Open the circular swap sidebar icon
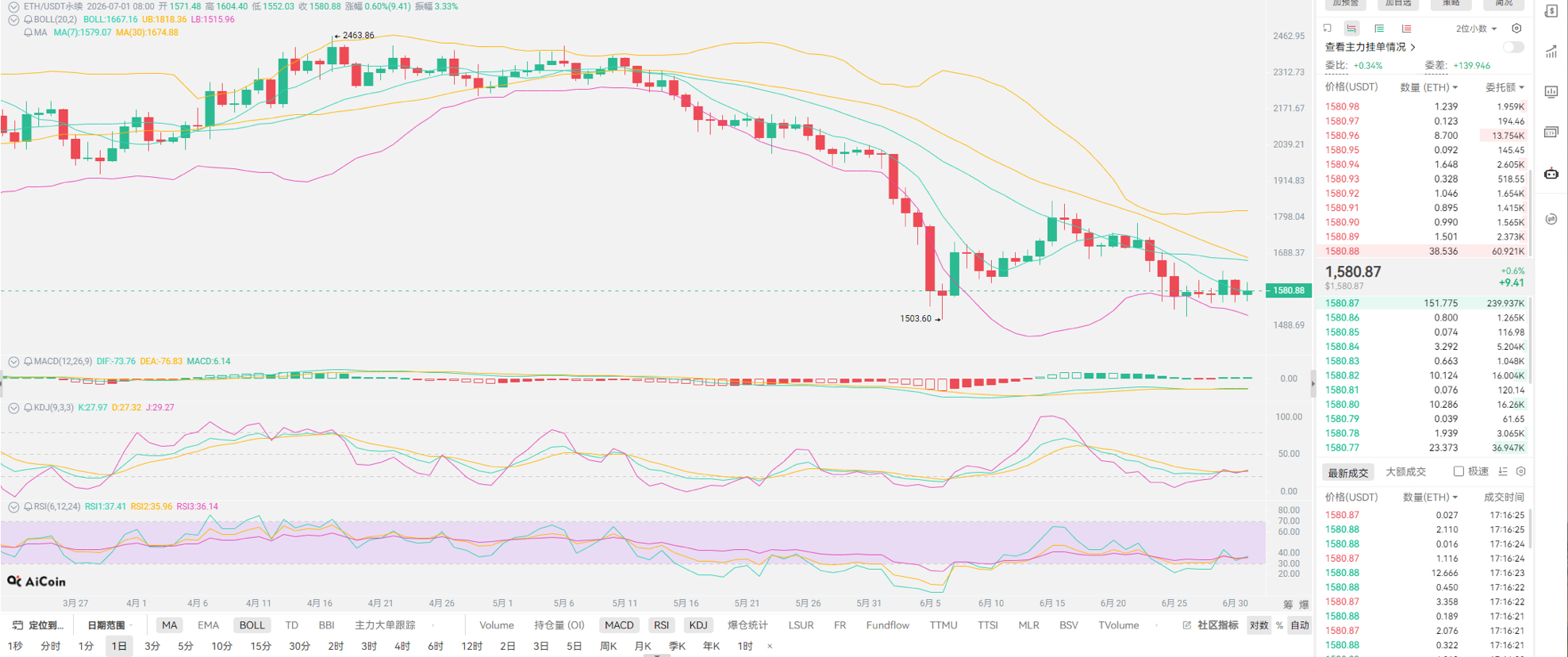Image resolution: width=1568 pixels, height=657 pixels. click(1551, 219)
